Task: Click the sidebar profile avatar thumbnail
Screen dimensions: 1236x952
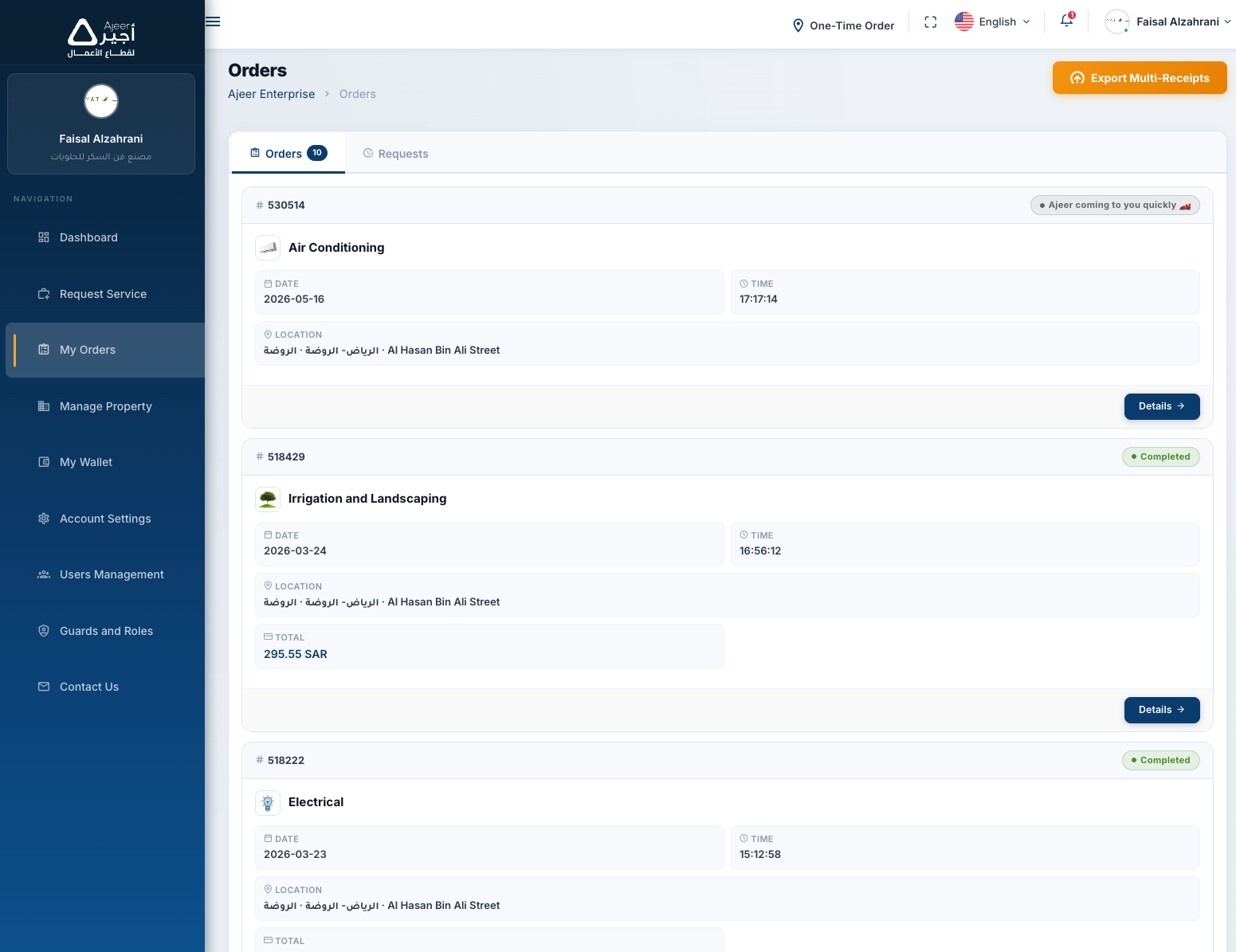Action: [101, 101]
